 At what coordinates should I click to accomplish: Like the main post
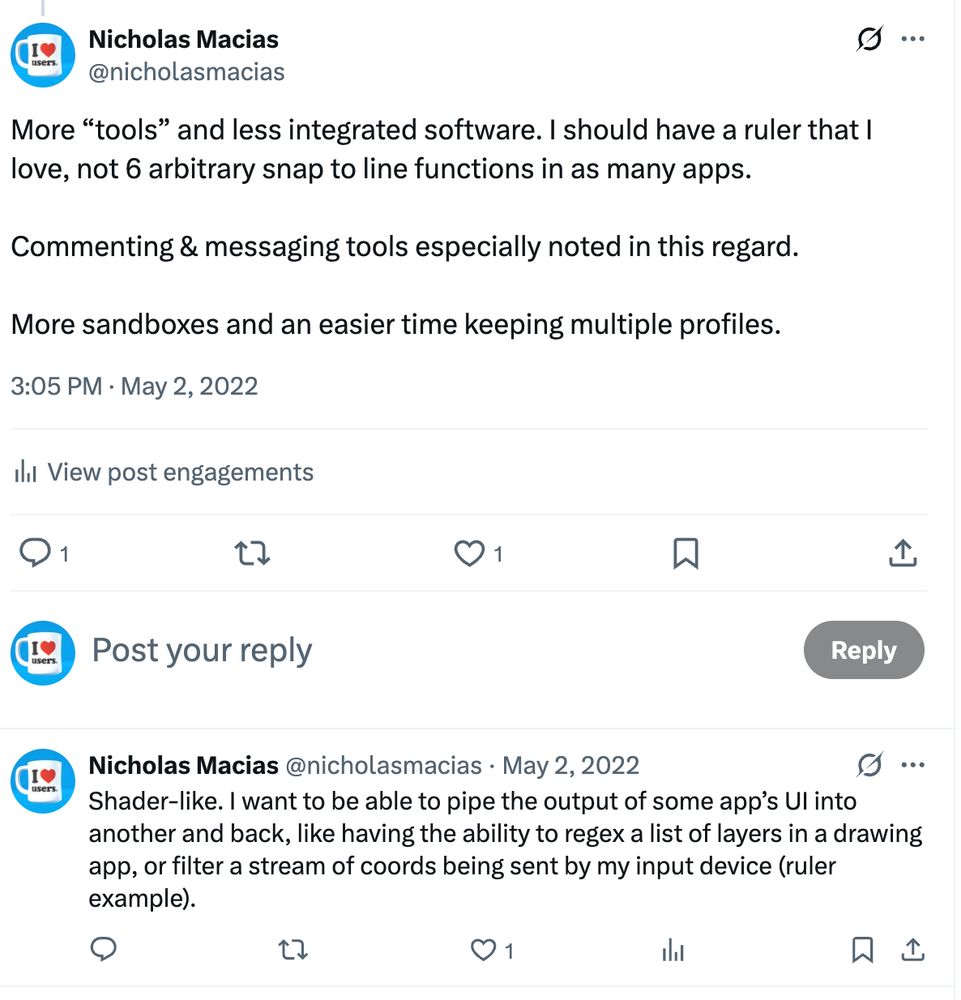468,552
